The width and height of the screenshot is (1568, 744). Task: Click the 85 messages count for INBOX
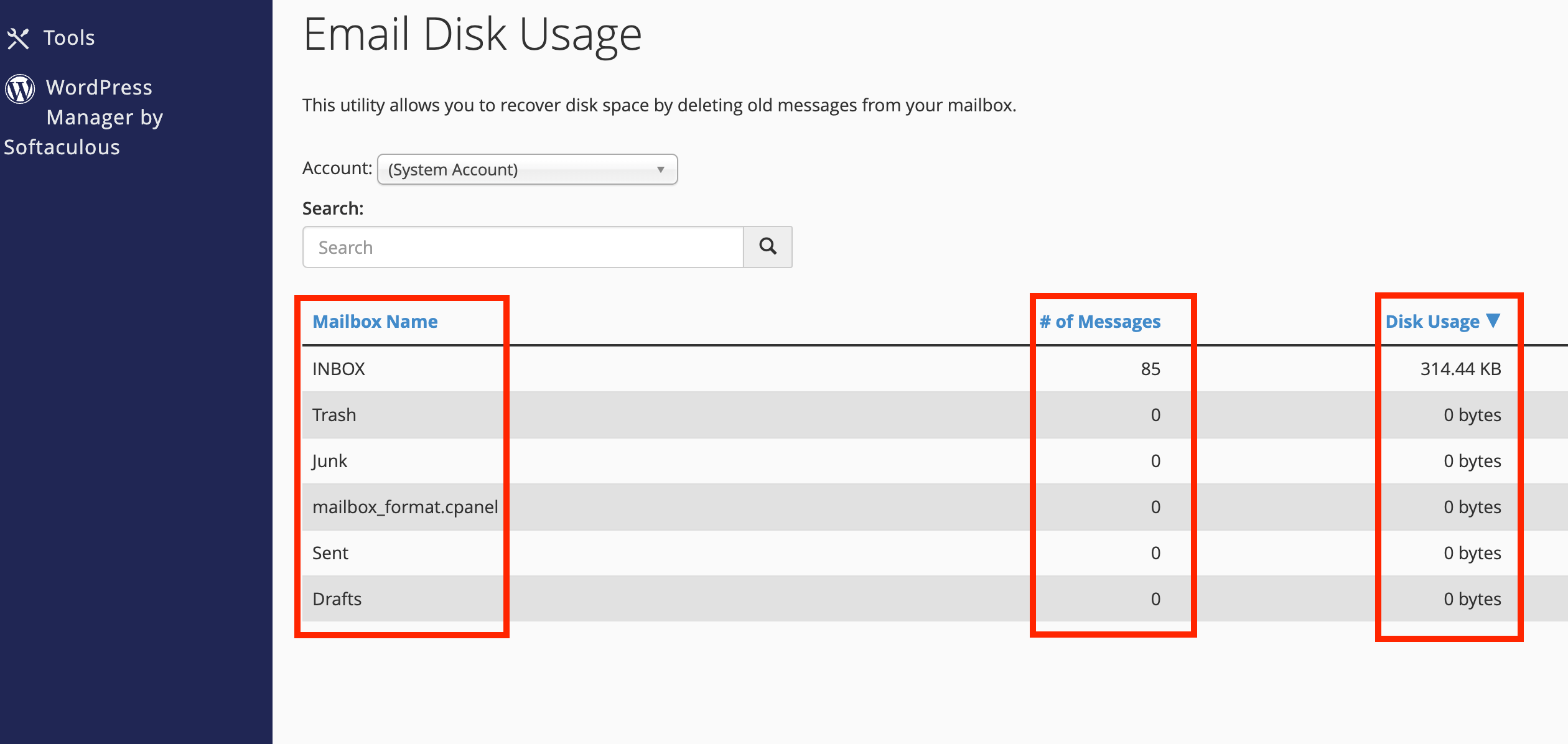pyautogui.click(x=1150, y=369)
